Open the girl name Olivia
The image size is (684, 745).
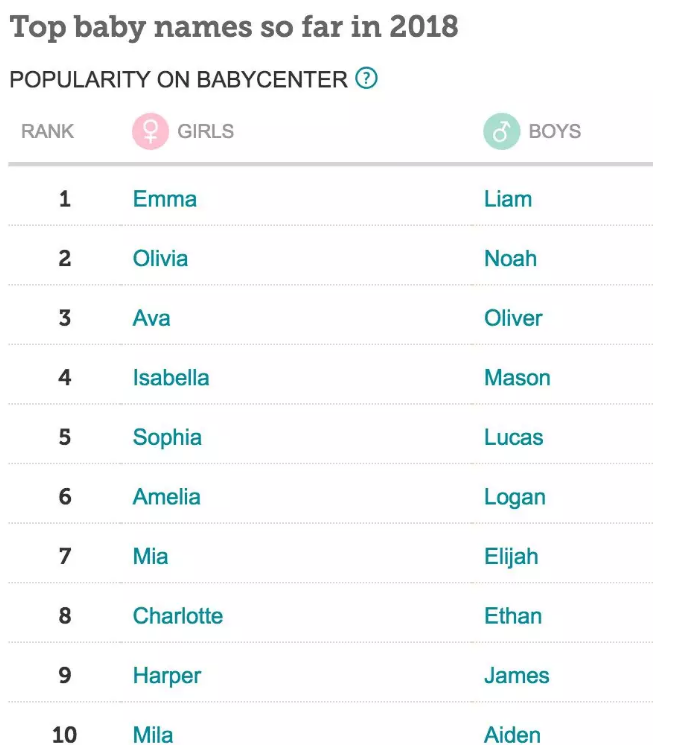[160, 258]
